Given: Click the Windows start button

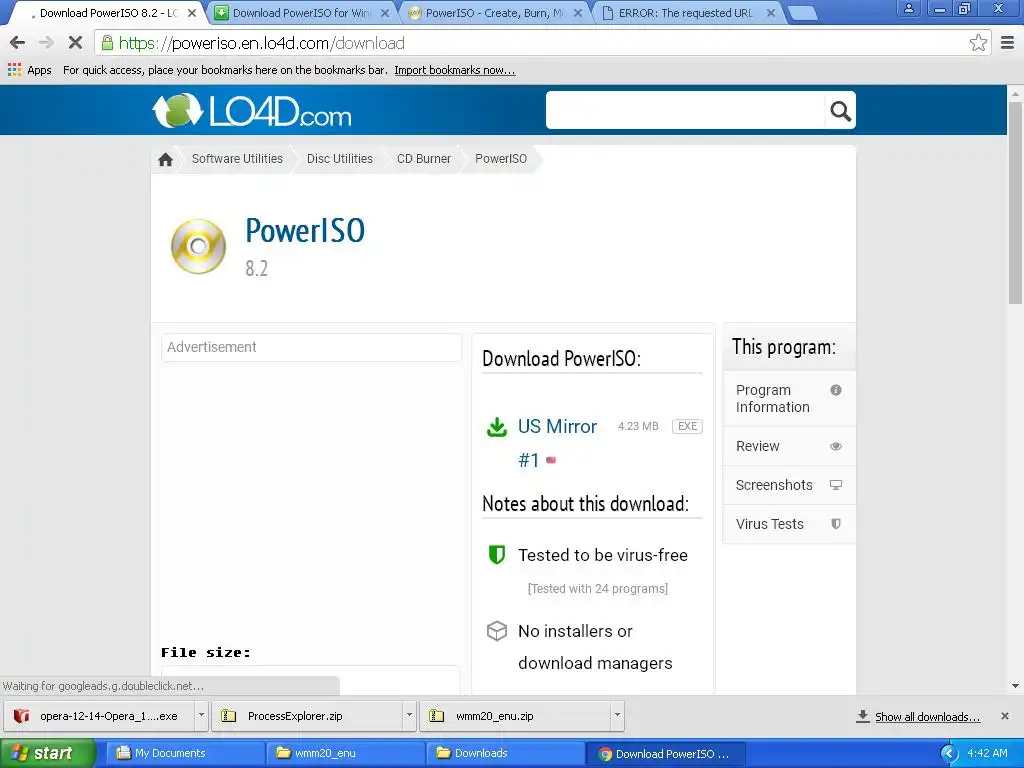Looking at the screenshot, I should click(47, 753).
